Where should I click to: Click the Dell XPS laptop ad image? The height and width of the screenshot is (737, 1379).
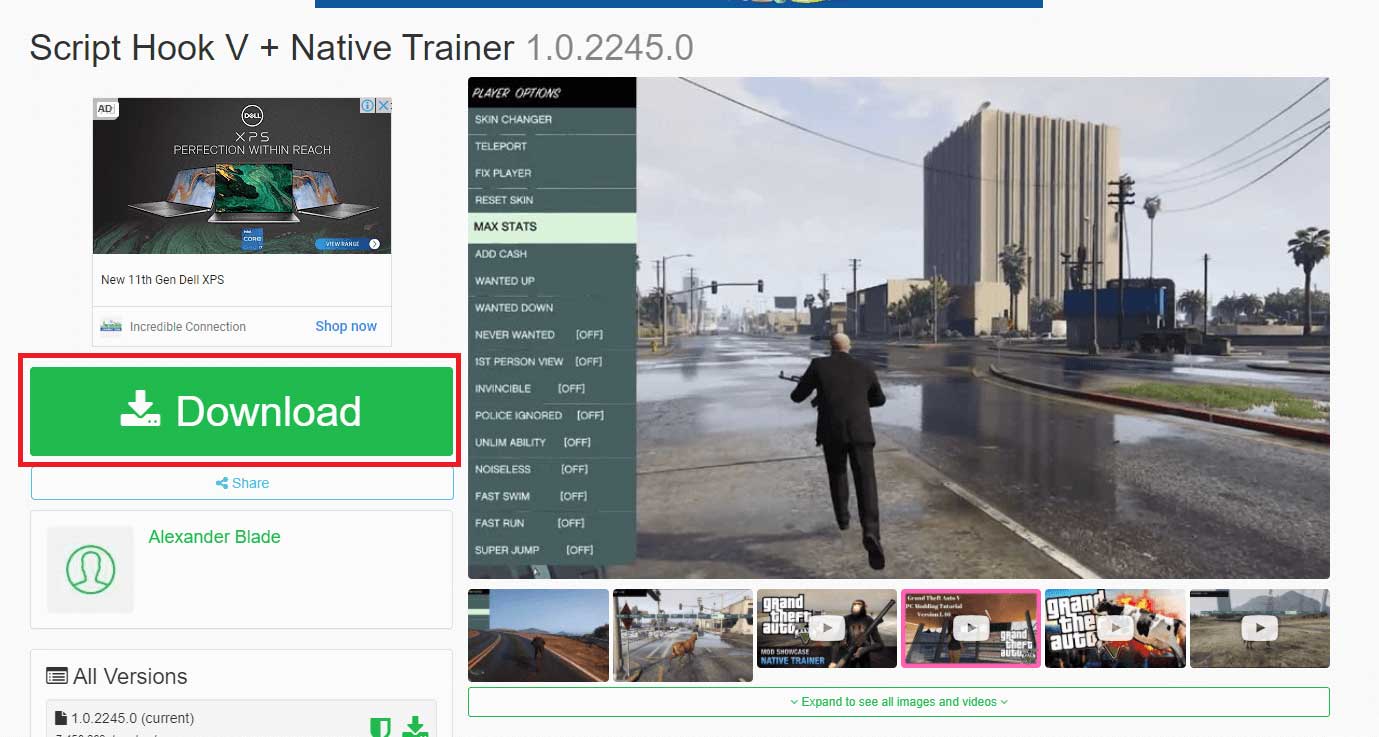tap(242, 176)
